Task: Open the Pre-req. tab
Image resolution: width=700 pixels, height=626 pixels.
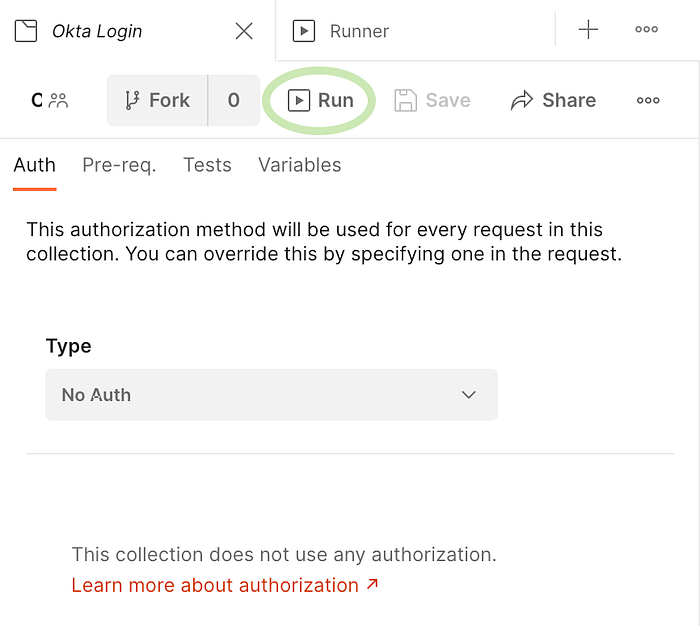Action: point(119,165)
